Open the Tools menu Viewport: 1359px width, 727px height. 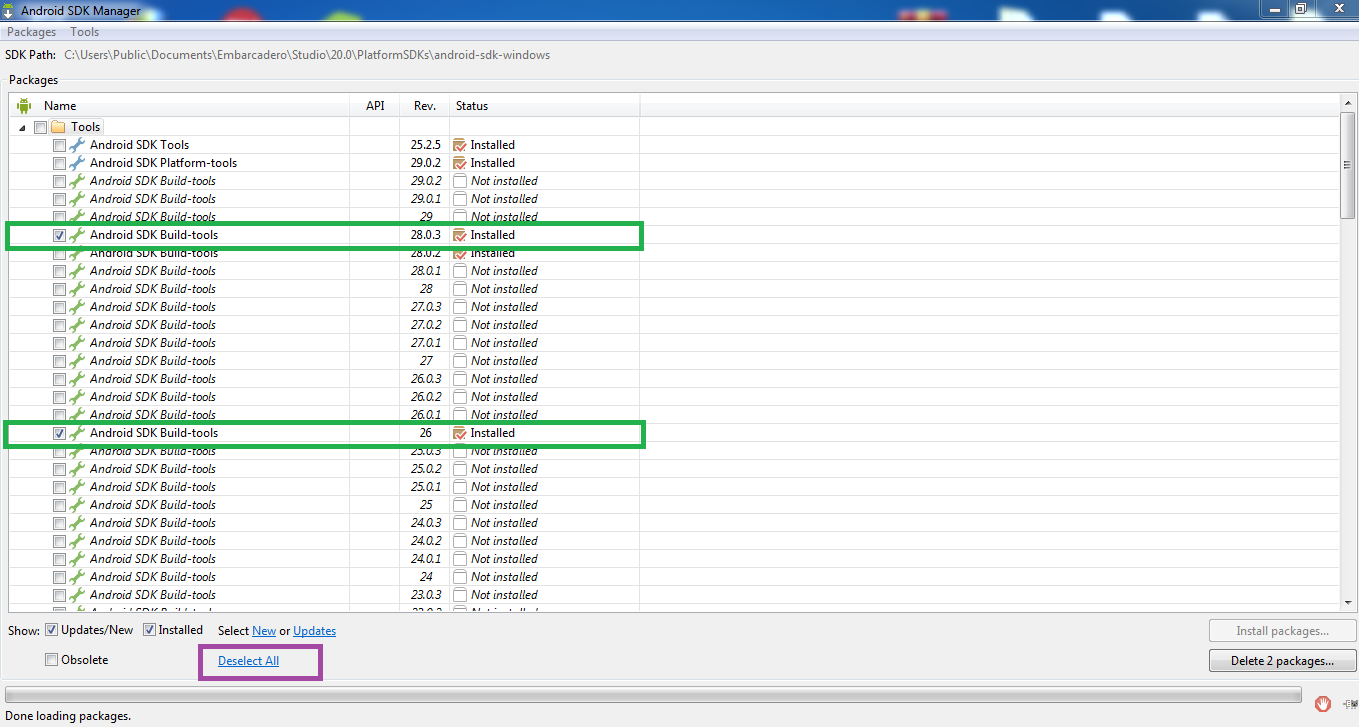click(85, 32)
